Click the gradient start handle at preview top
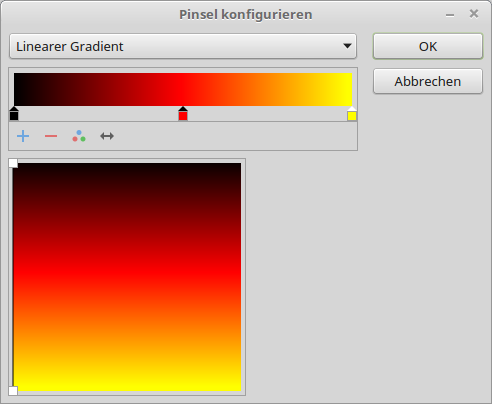This screenshot has width=492, height=404. (13, 163)
